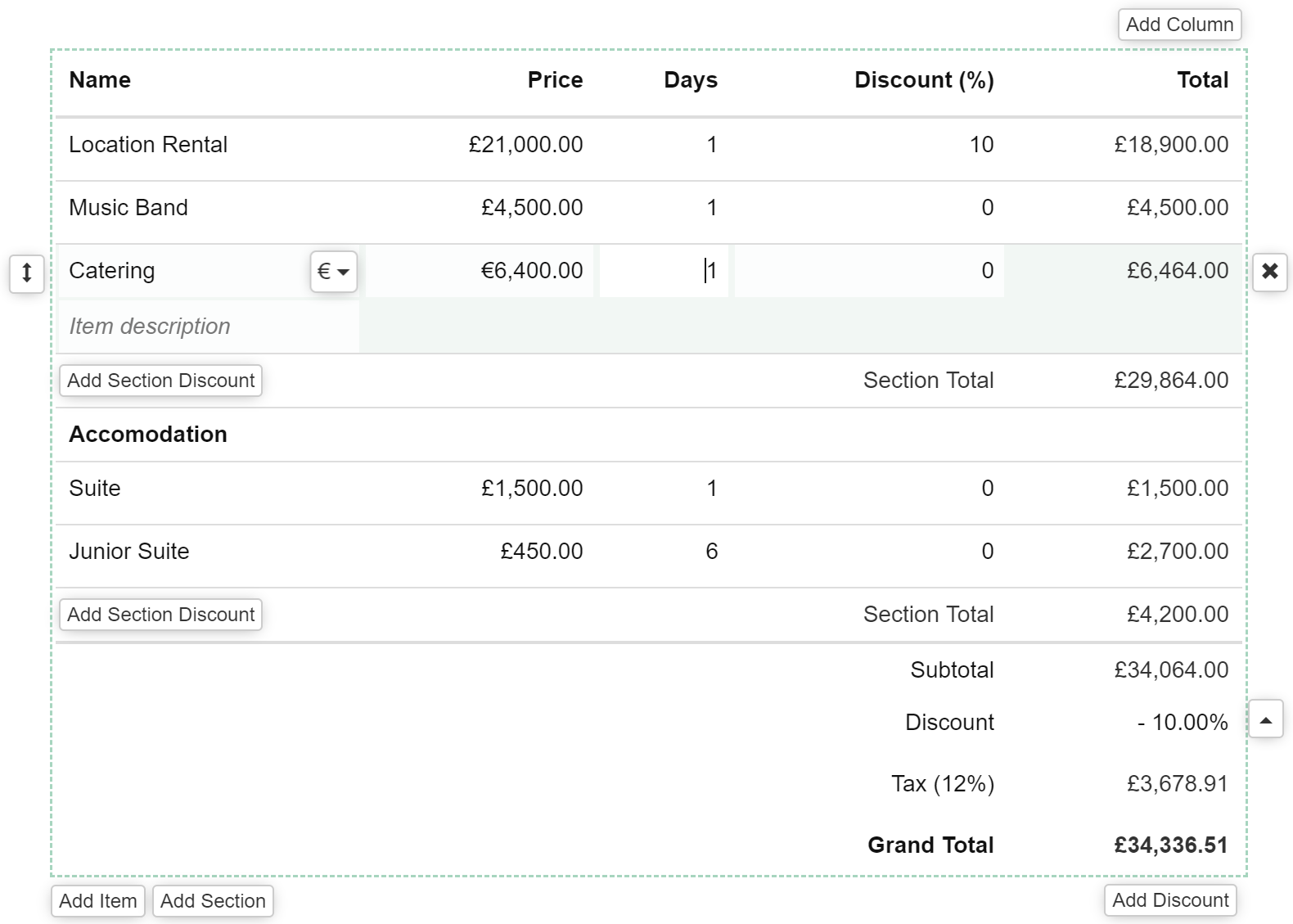
Task: Remove the Catering row with the X icon
Action: point(1269,272)
